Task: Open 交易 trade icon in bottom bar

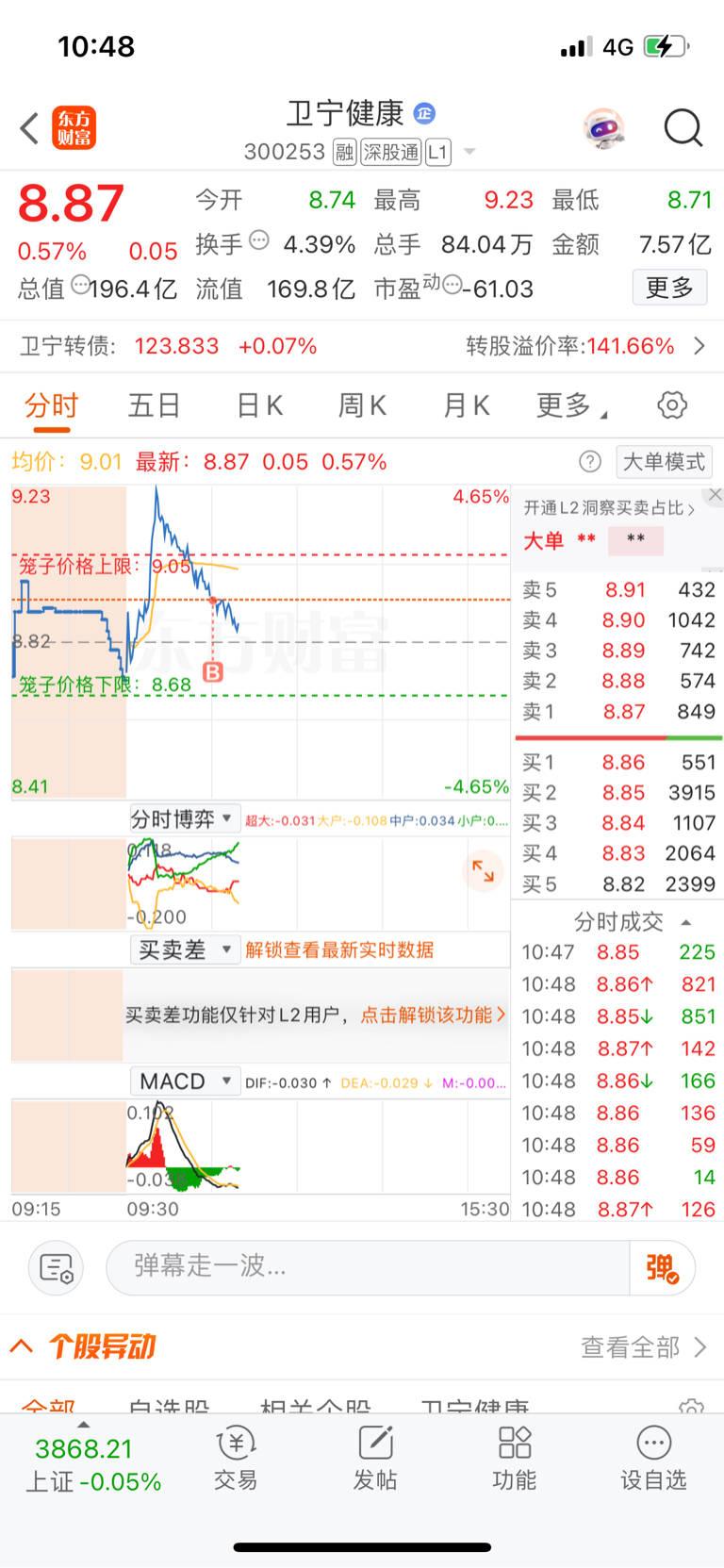Action: tap(236, 1459)
